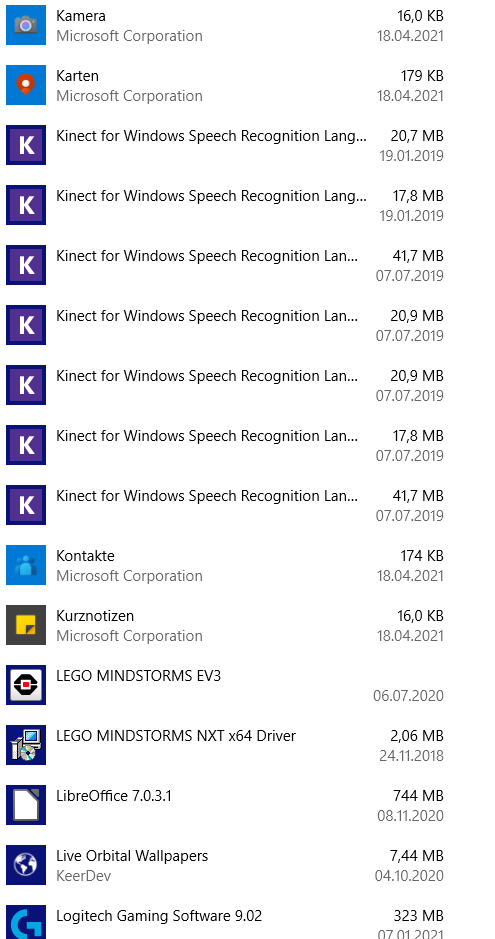
Task: Click the Kinect icon beside the 20,7 MB entry
Action: 26,145
